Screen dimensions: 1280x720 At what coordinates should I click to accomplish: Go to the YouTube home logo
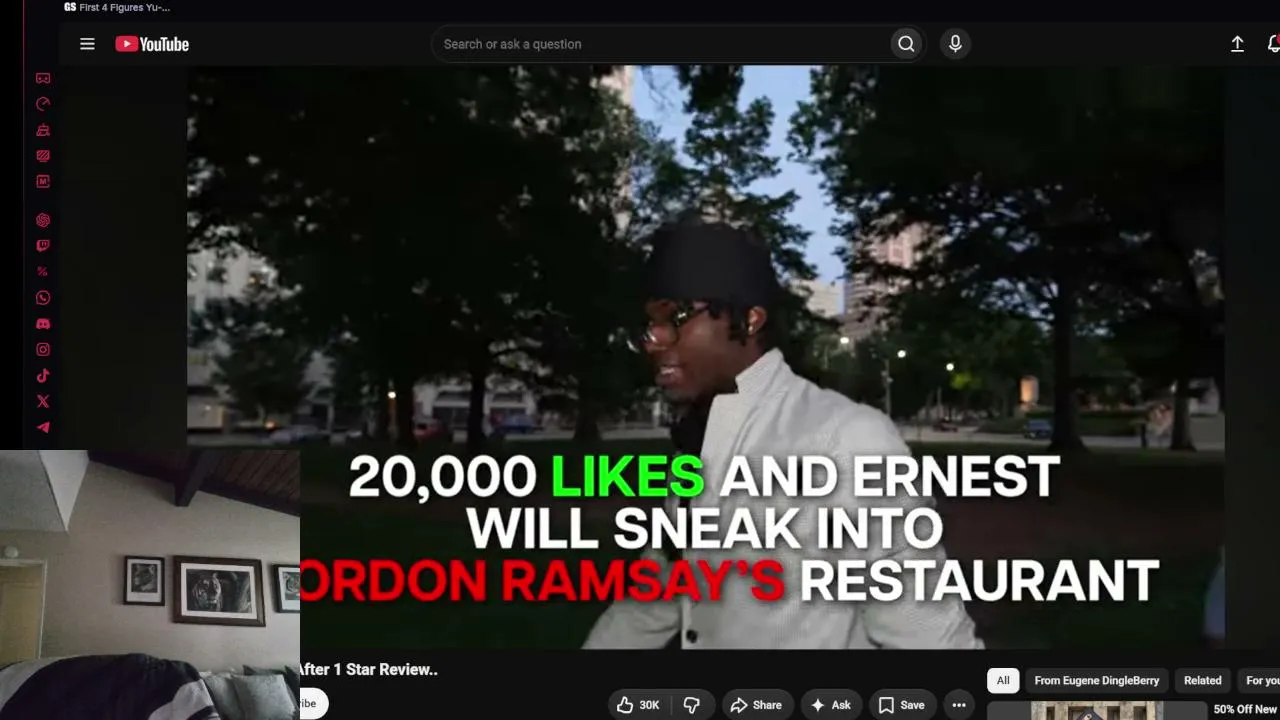152,44
